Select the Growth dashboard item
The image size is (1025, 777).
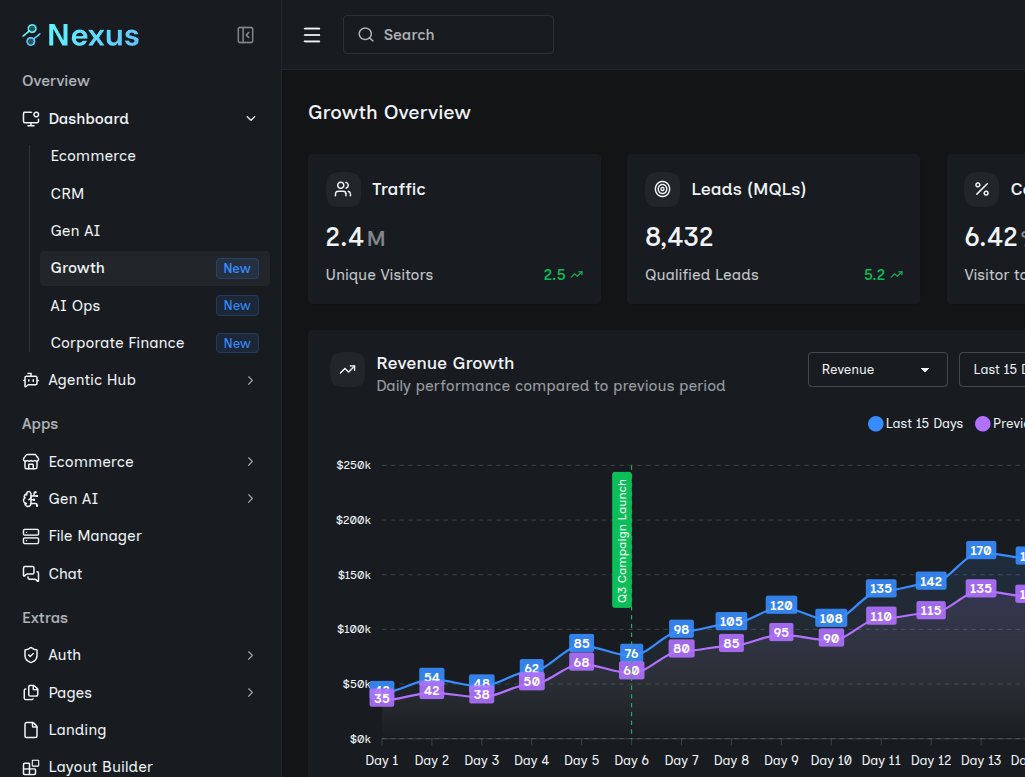click(155, 269)
